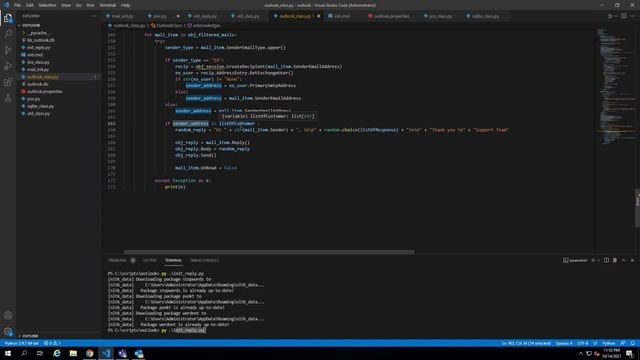Open the Extensions view
640x360 pixels.
tap(8, 82)
